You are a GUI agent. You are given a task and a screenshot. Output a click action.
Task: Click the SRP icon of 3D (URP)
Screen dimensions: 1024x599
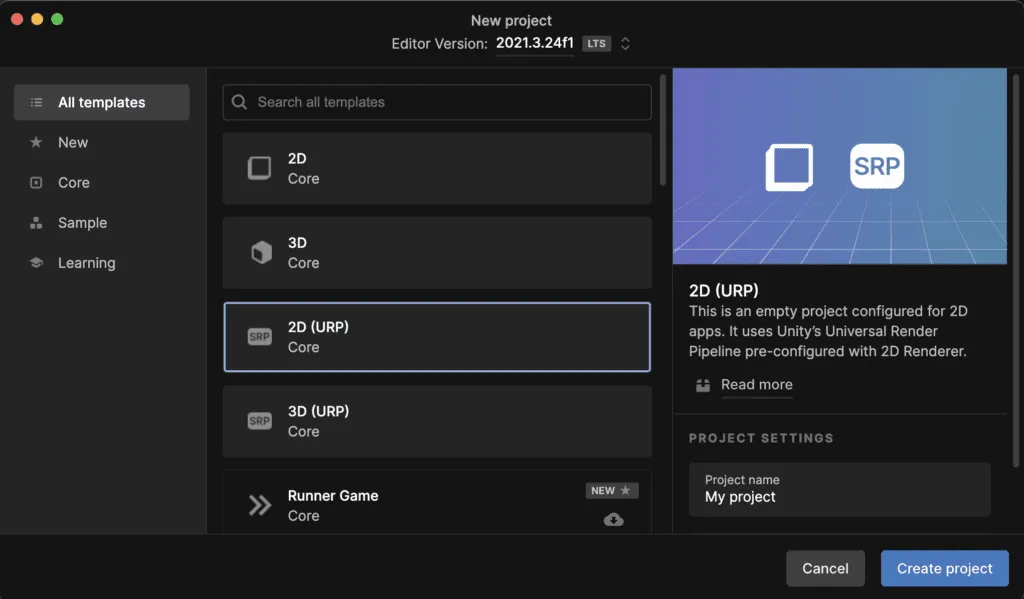259,421
